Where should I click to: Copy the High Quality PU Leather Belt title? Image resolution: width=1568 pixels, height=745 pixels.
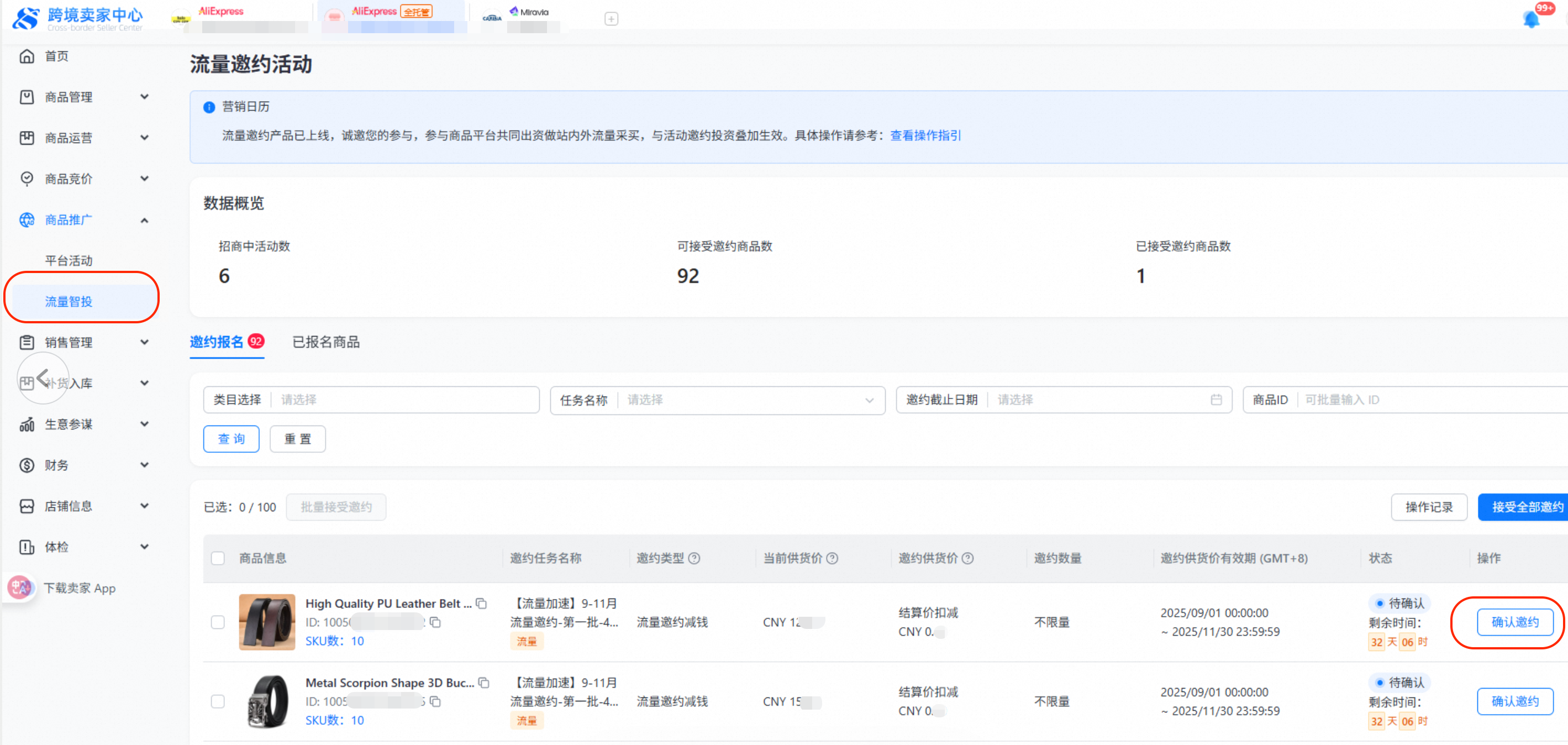point(481,603)
